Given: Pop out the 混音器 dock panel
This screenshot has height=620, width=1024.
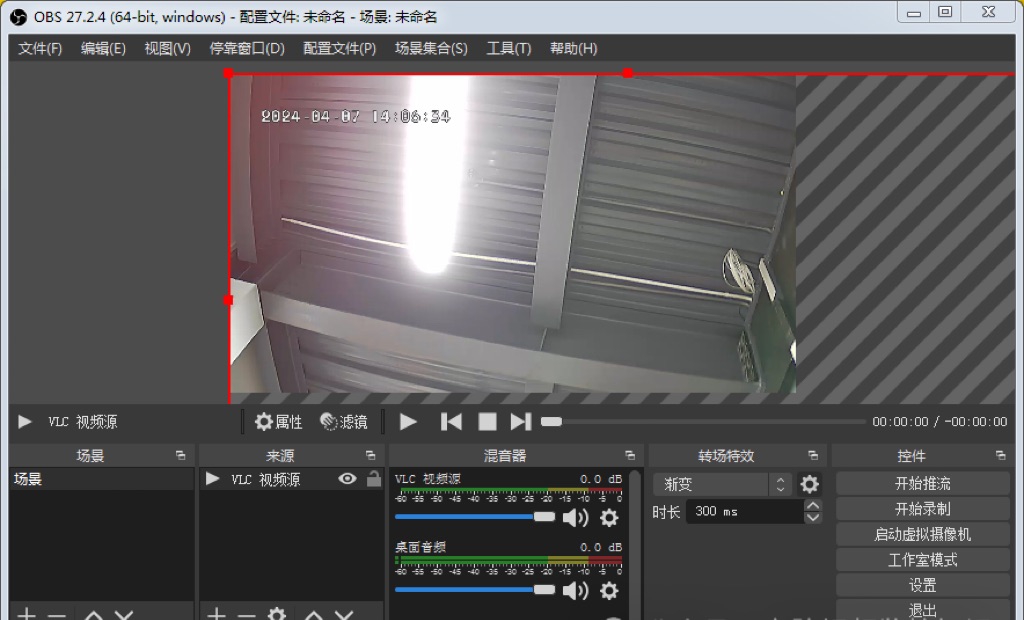Looking at the screenshot, I should coord(630,456).
